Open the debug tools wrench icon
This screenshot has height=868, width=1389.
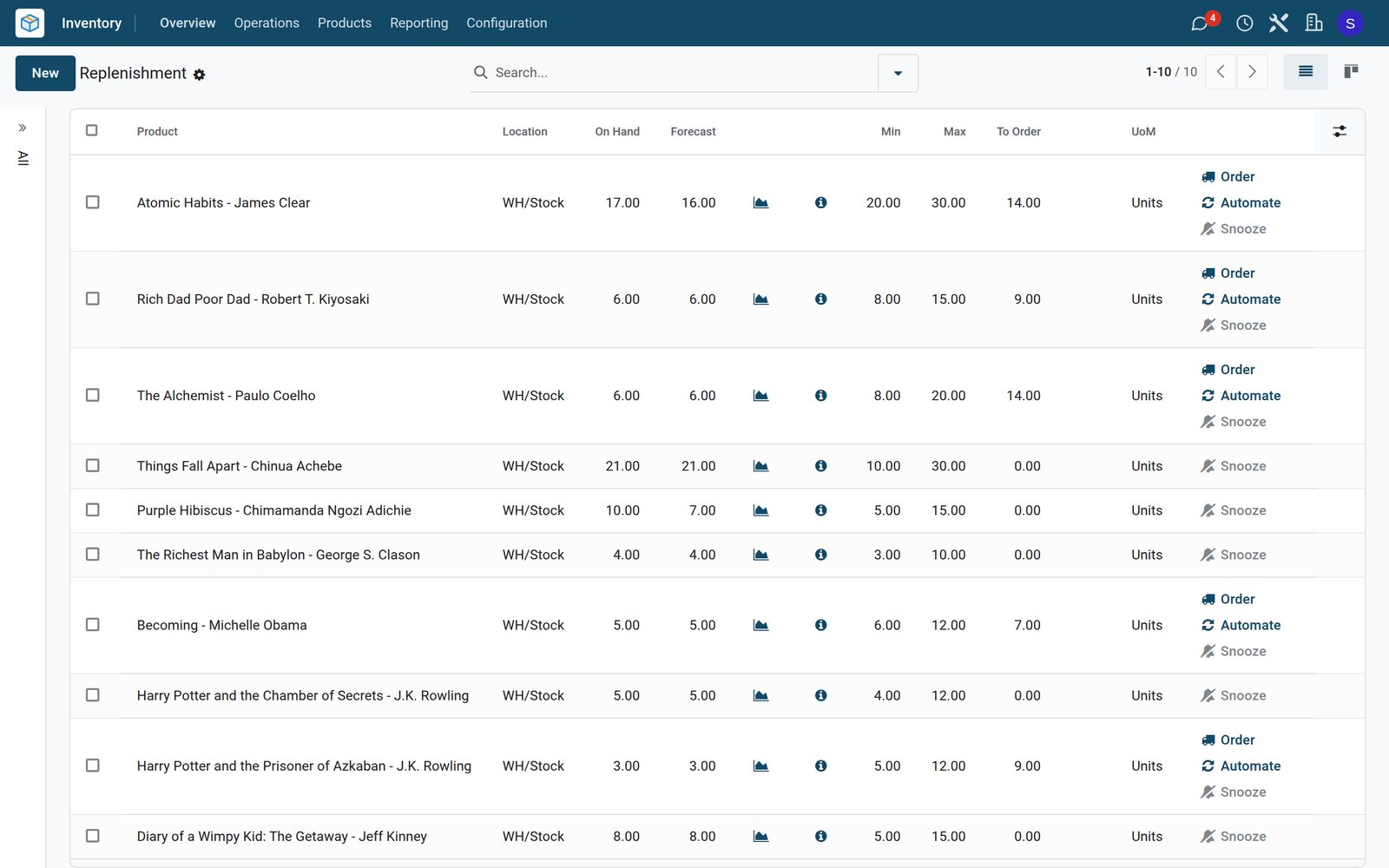(1279, 23)
